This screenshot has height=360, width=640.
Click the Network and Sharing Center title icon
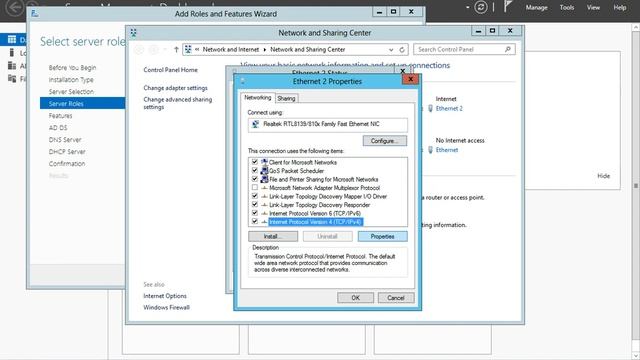133,33
